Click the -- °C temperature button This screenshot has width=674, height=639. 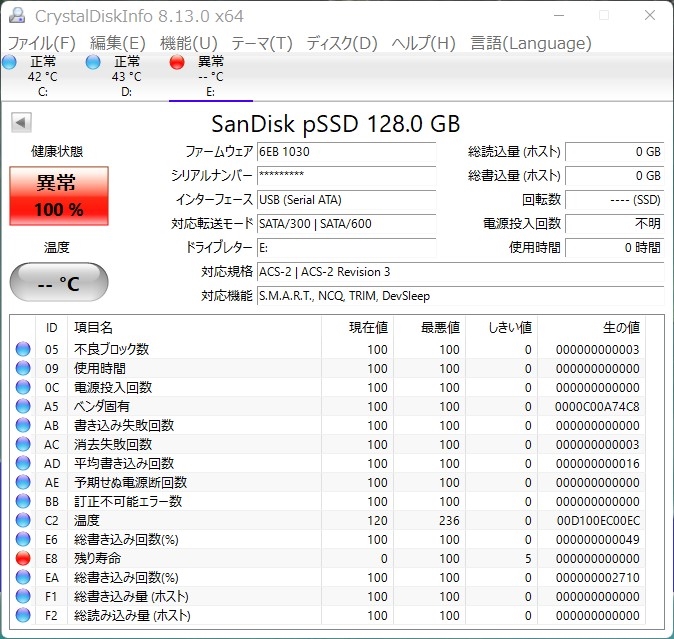pos(59,282)
